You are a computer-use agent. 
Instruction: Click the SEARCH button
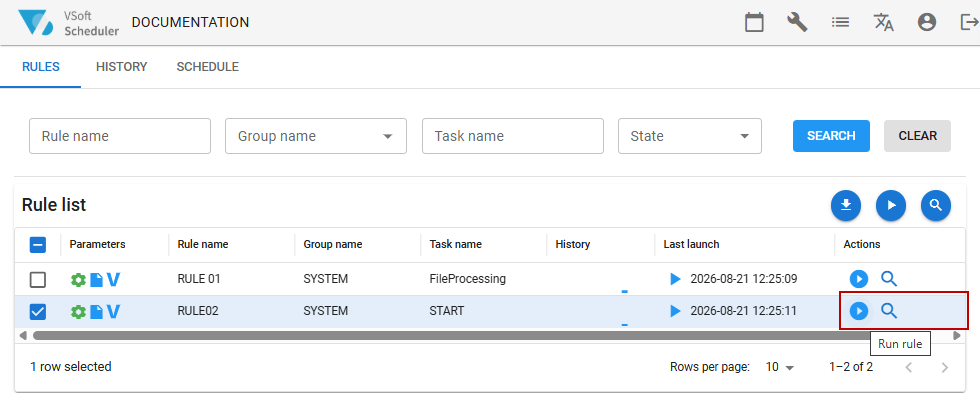click(831, 136)
